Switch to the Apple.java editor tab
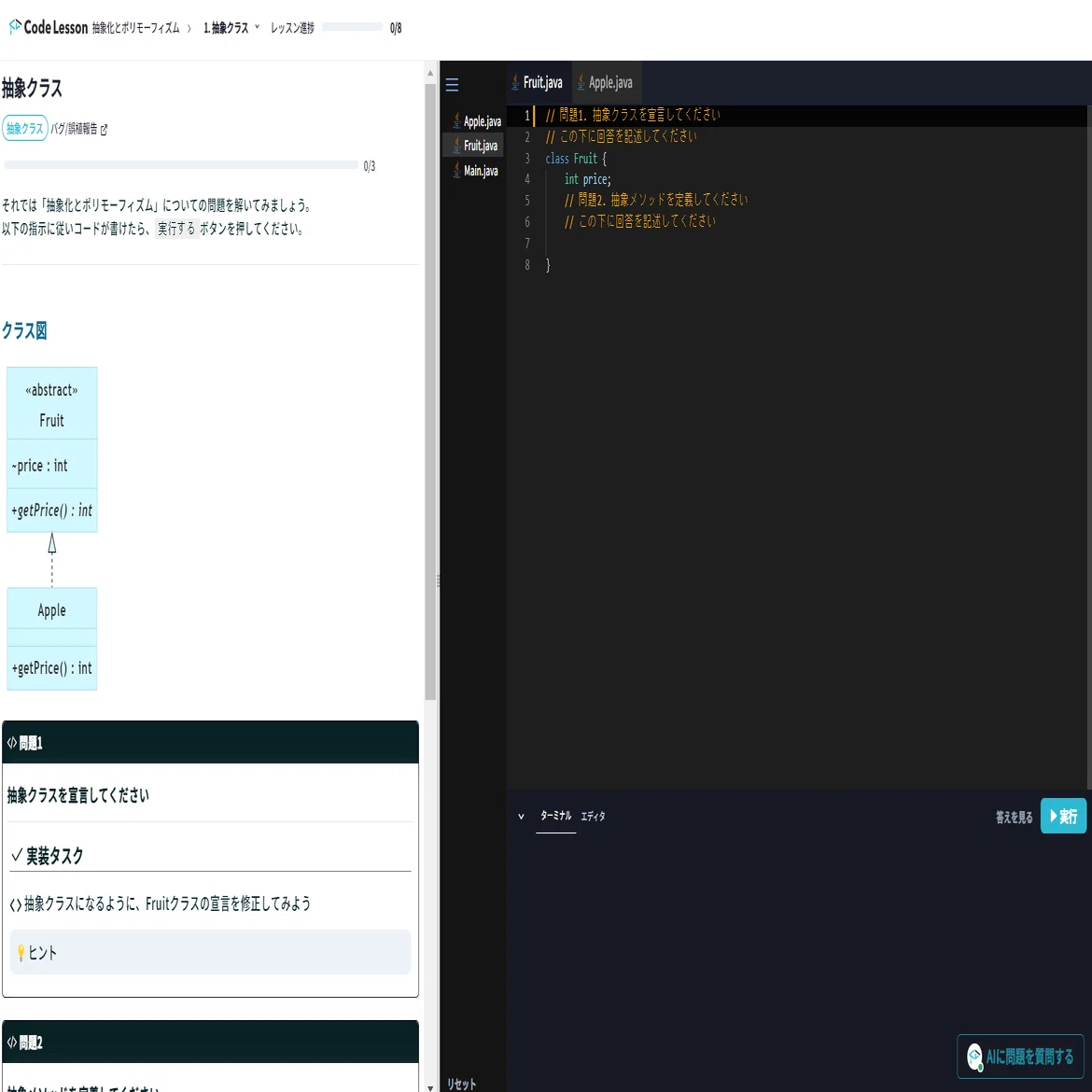 tap(607, 83)
